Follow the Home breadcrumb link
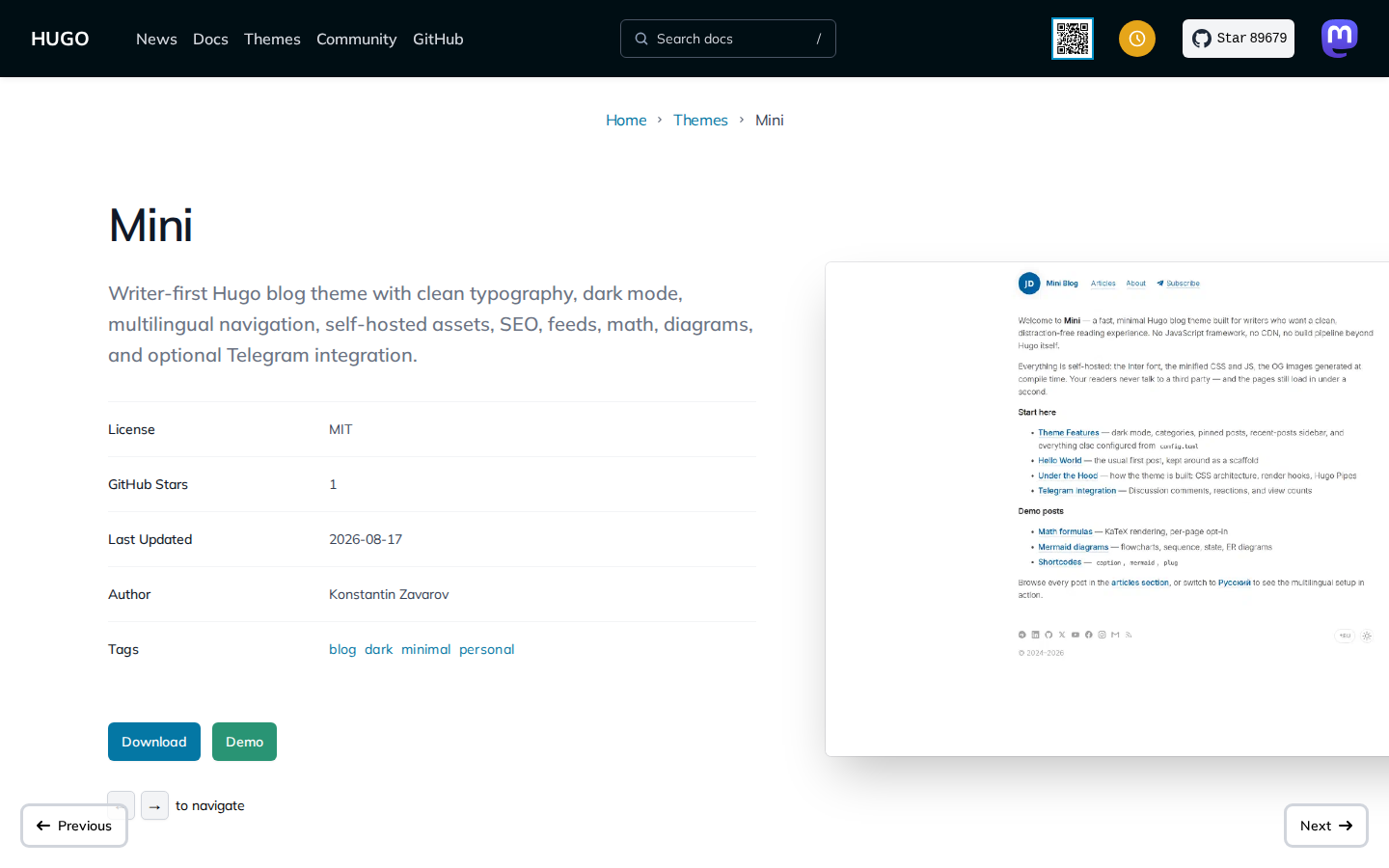Image resolution: width=1389 pixels, height=868 pixels. point(626,120)
